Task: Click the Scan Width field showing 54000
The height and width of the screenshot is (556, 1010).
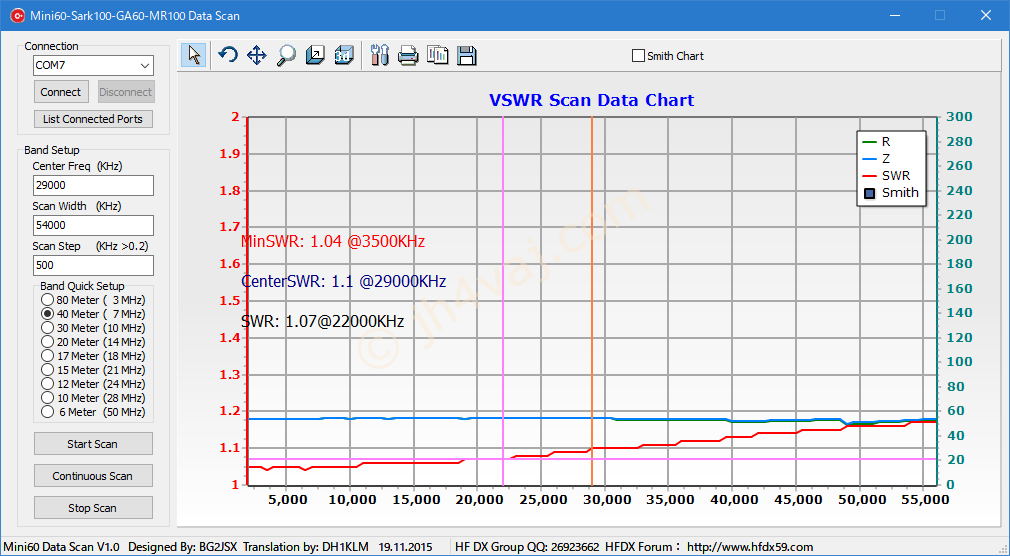Action: pyautogui.click(x=93, y=225)
